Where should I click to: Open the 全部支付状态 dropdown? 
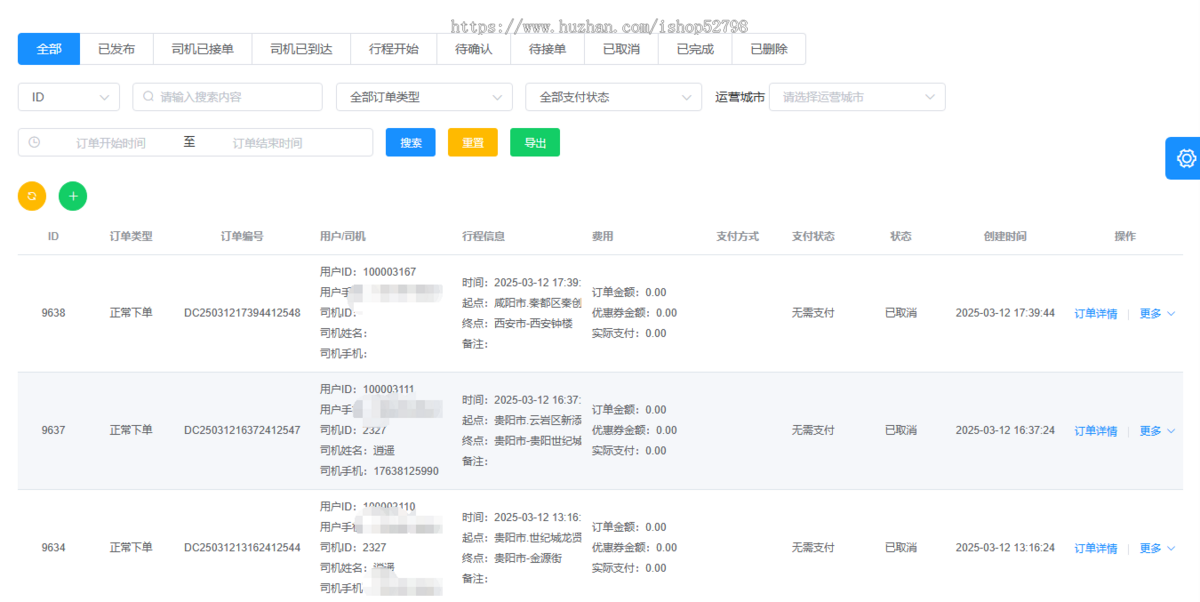pyautogui.click(x=614, y=97)
